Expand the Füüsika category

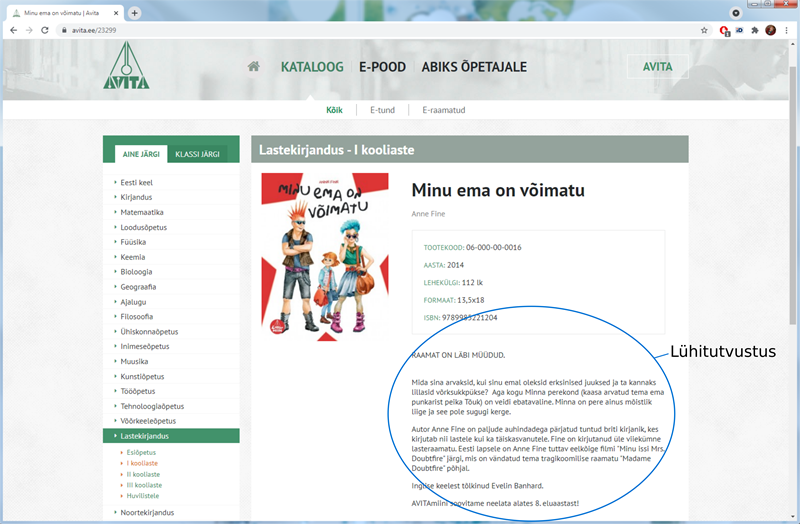click(133, 242)
